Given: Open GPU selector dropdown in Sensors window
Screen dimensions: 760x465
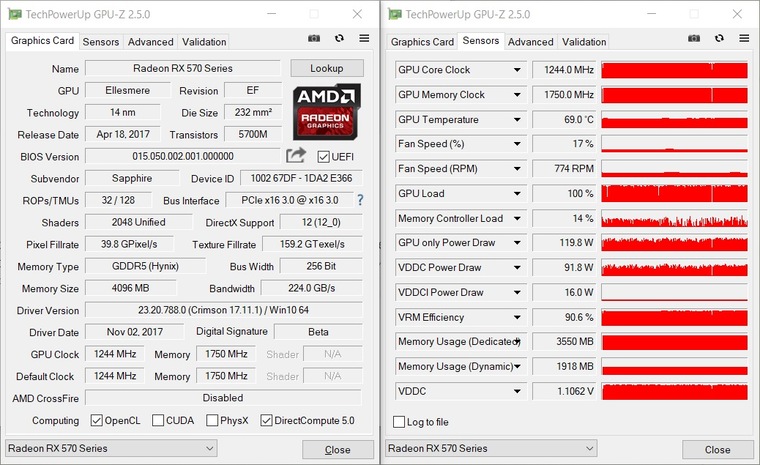Looking at the screenshot, I should point(491,449).
